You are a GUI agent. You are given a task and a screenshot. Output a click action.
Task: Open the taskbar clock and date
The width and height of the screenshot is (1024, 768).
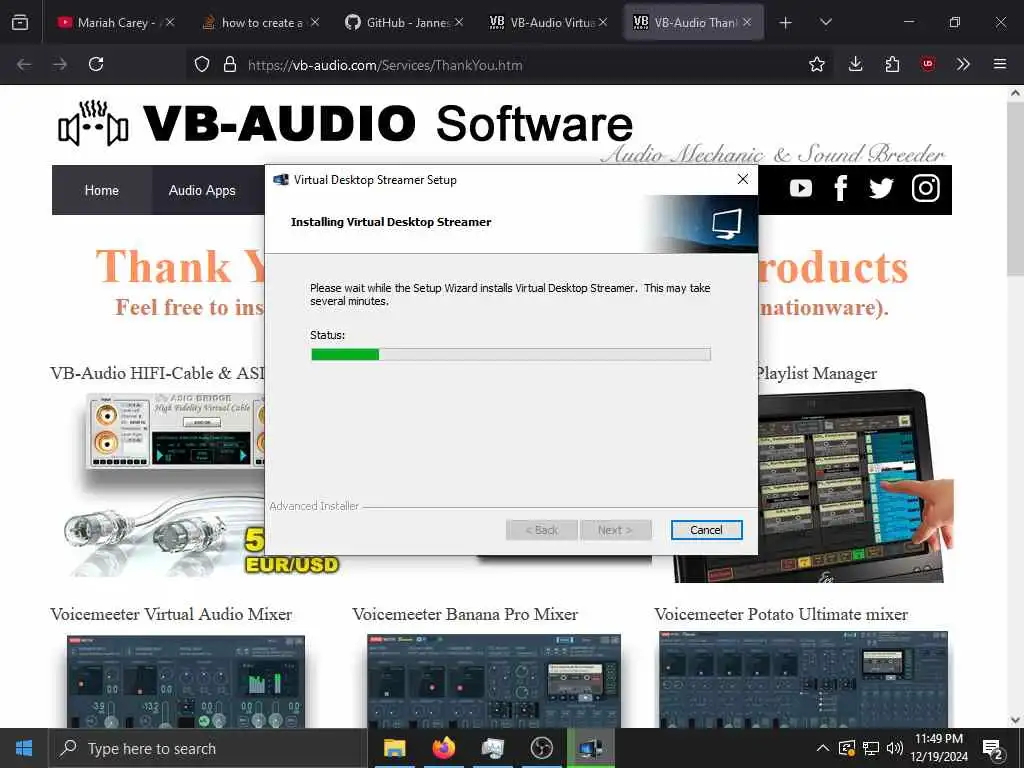[938, 748]
